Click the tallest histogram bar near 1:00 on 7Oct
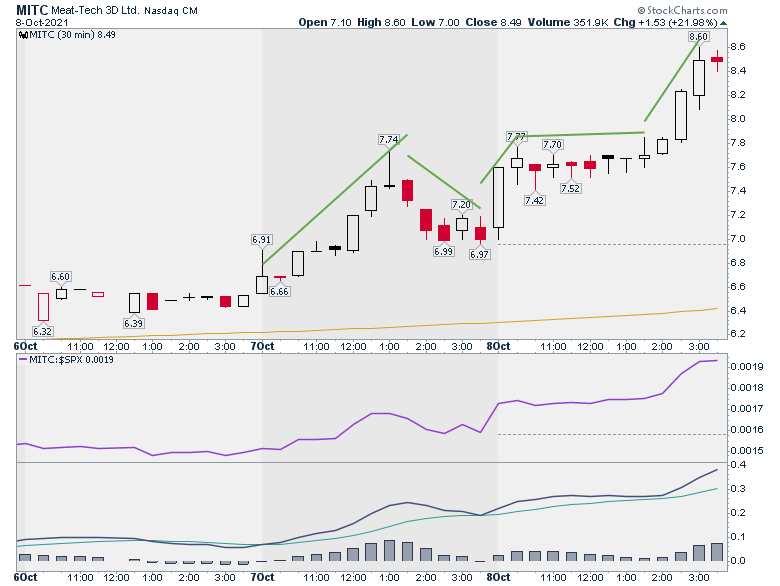 click(389, 551)
